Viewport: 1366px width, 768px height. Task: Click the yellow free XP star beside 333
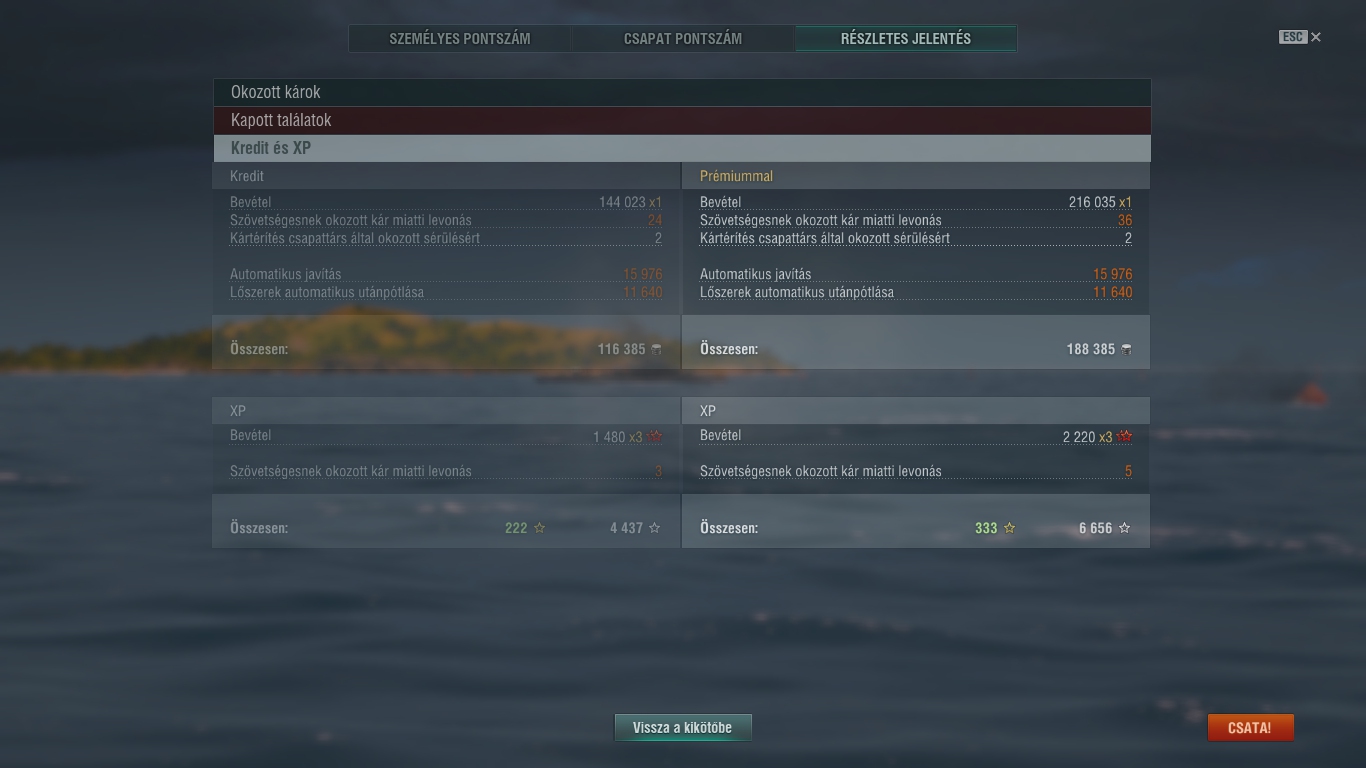tap(1009, 528)
